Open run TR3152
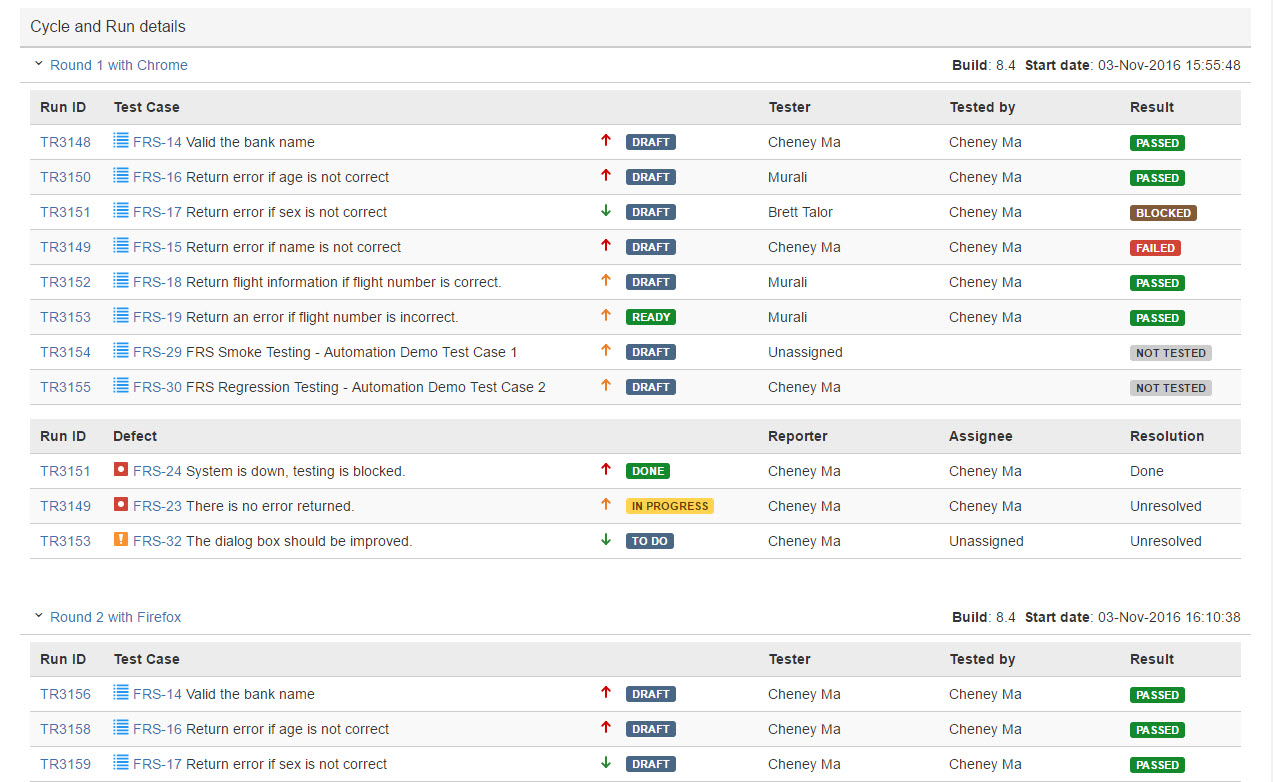 coord(65,282)
